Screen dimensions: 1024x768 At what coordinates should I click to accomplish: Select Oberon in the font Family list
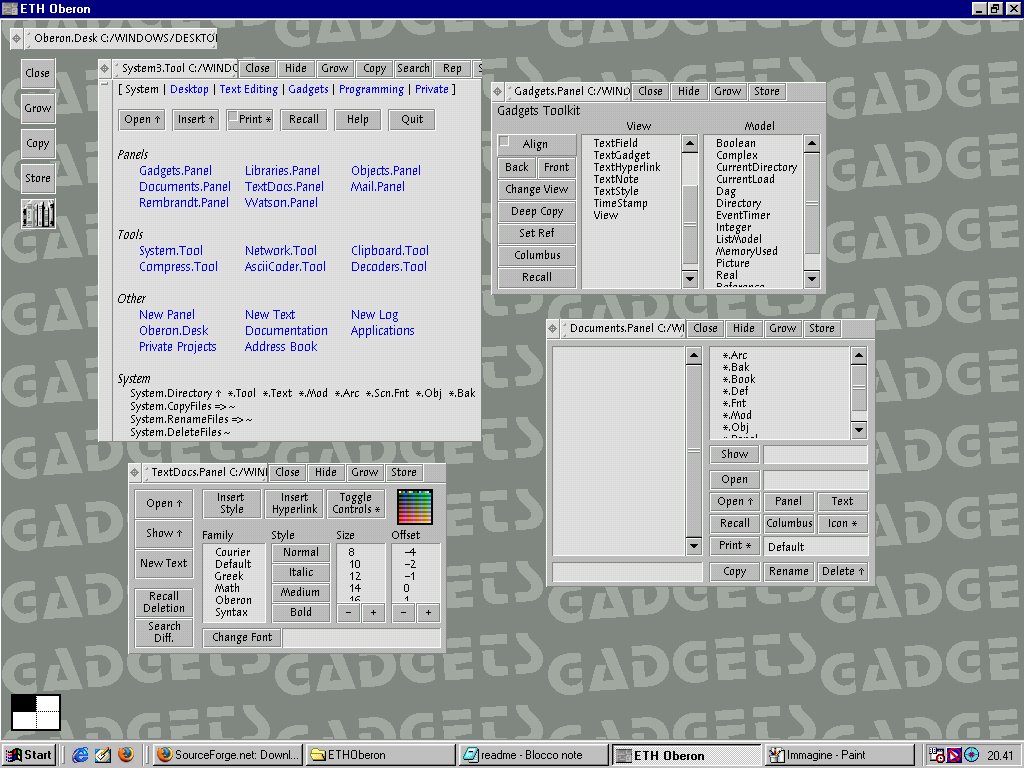click(233, 600)
